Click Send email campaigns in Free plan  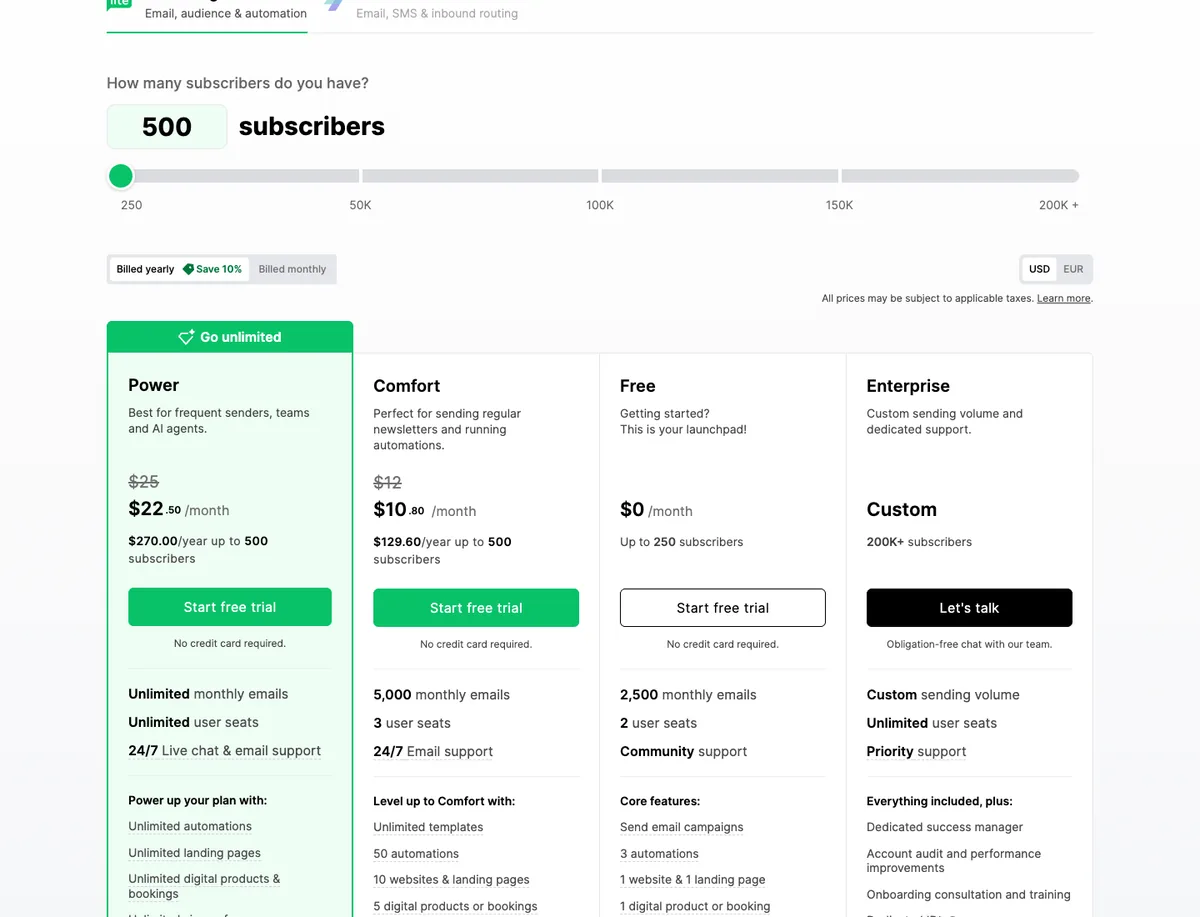[682, 828]
